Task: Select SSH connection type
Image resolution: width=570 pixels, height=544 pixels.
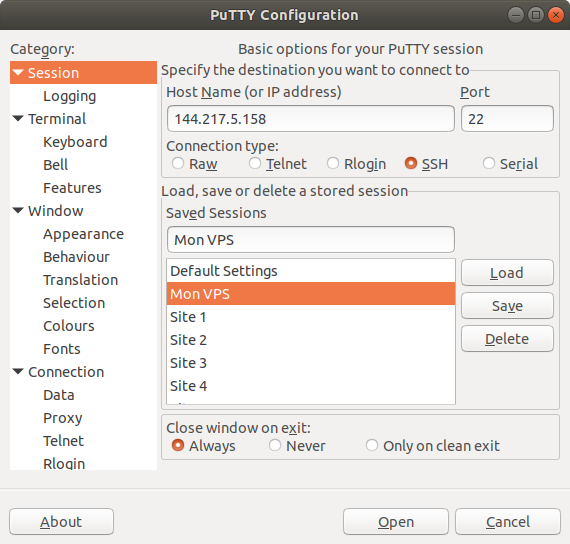Action: click(411, 163)
